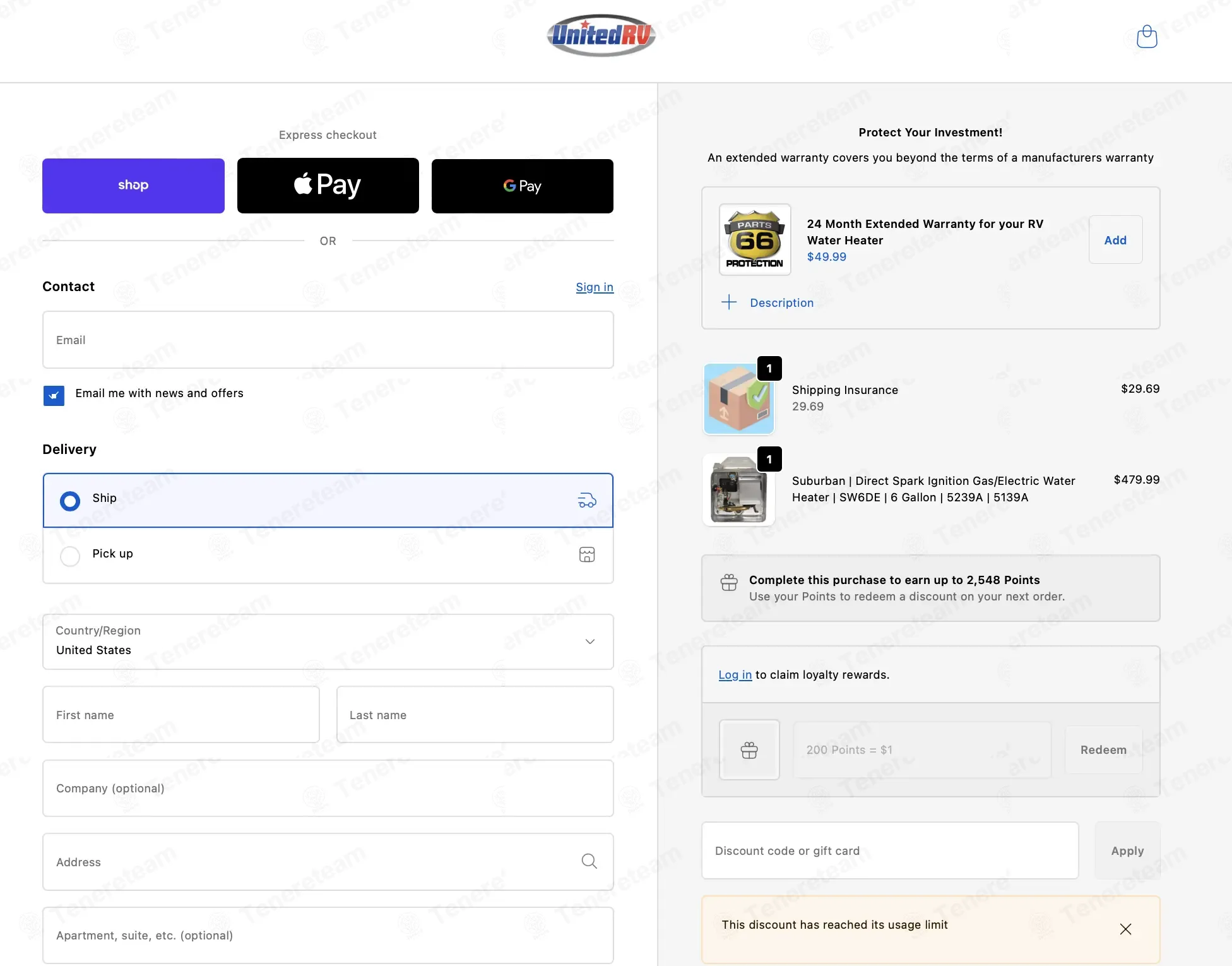Click the Protect Your Investment! heading

tap(930, 133)
